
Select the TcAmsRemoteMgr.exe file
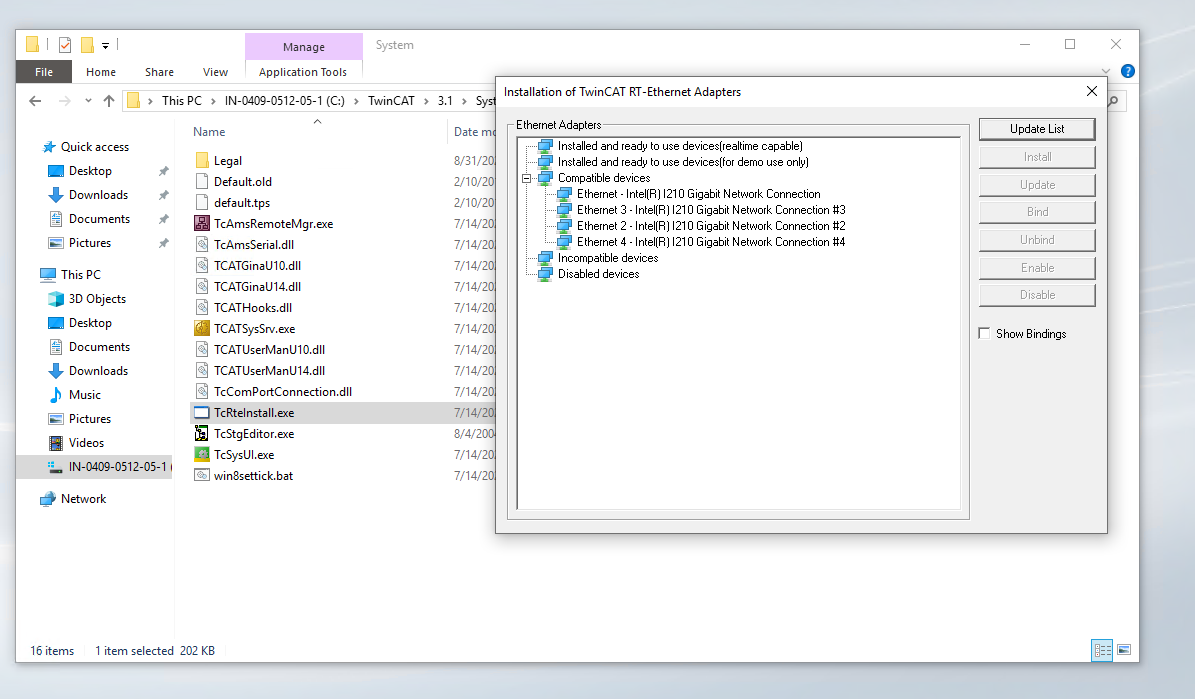274,224
